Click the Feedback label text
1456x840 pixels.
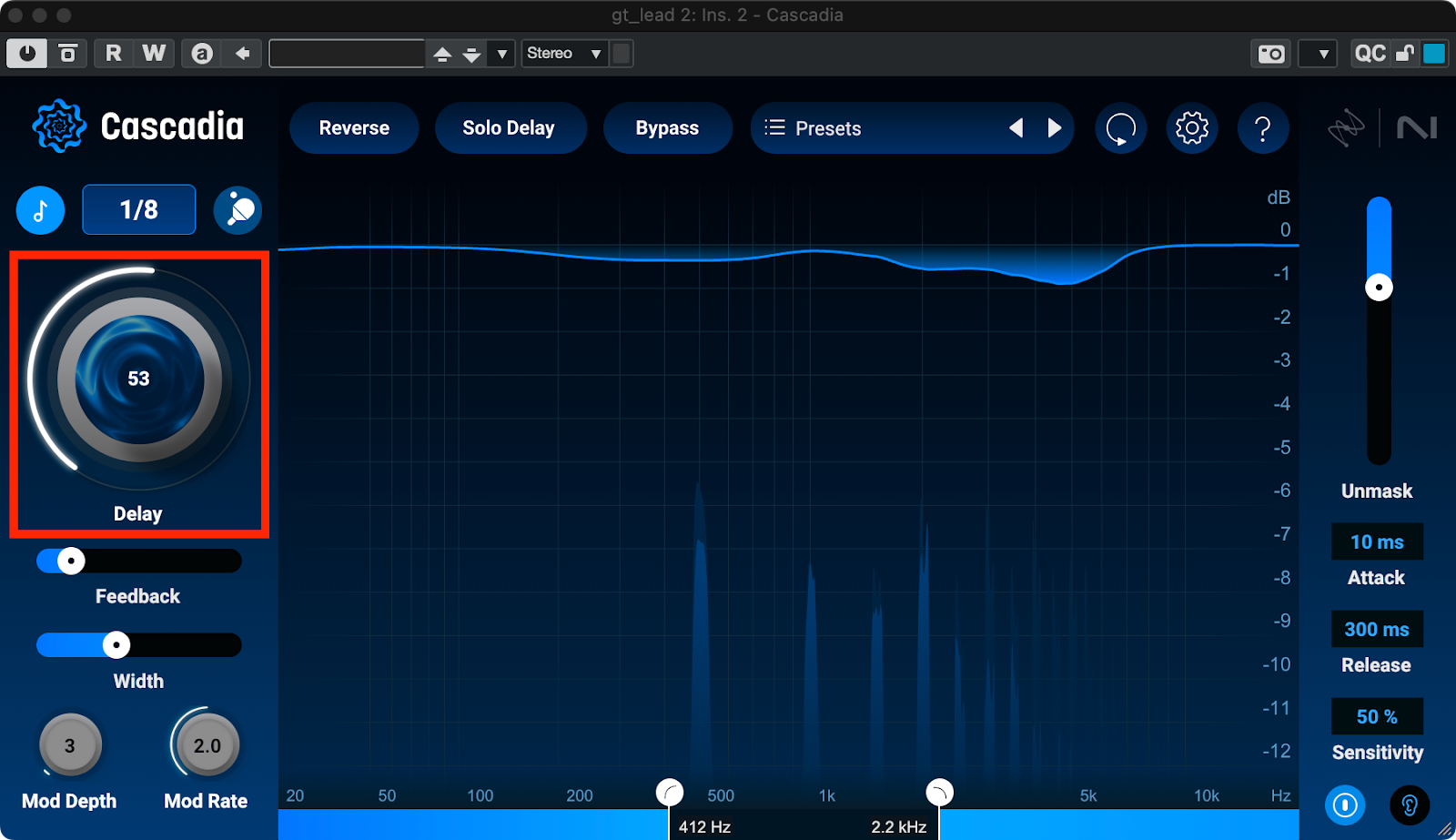[x=137, y=597]
